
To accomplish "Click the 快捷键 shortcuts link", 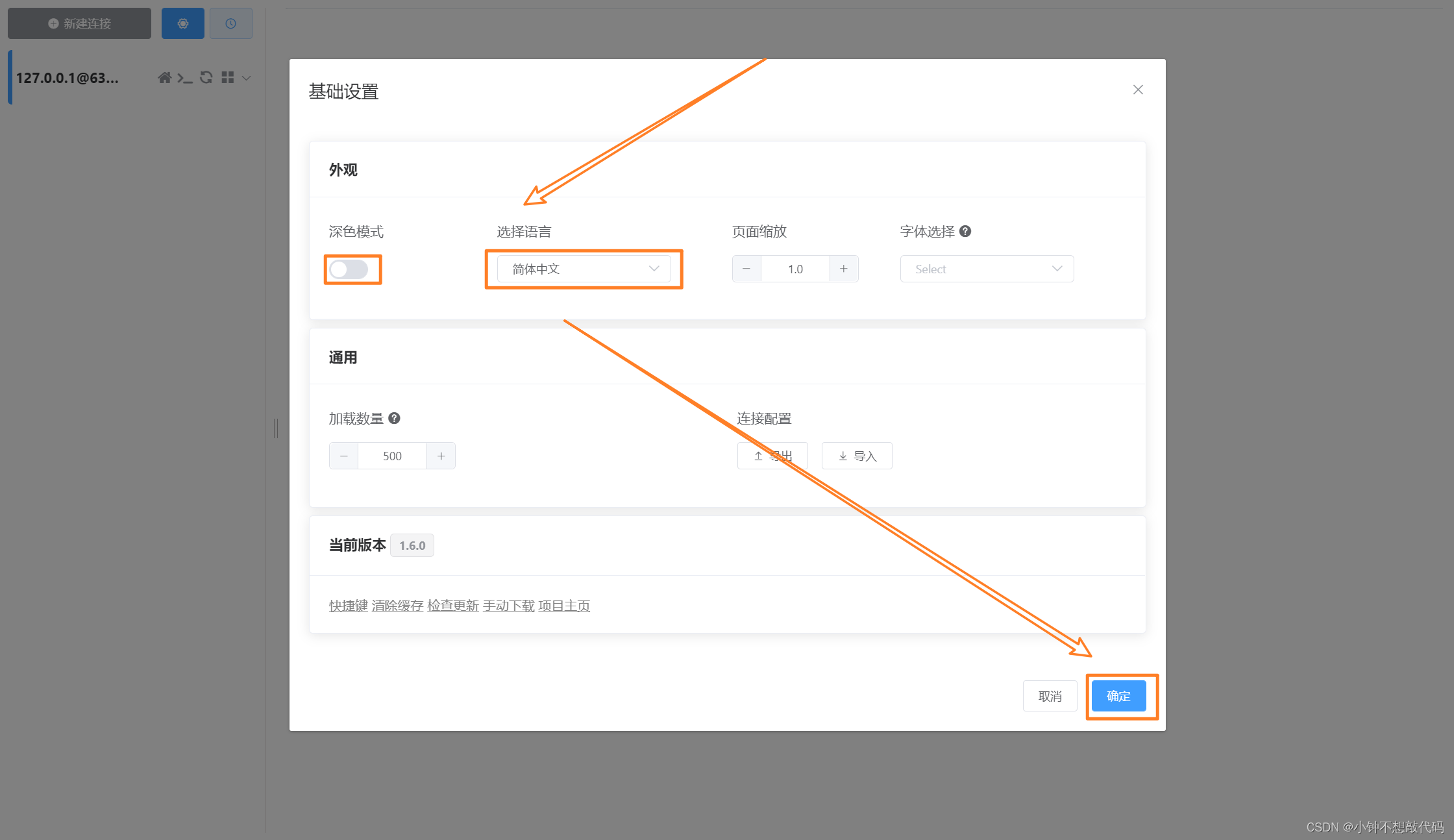I will [x=348, y=606].
